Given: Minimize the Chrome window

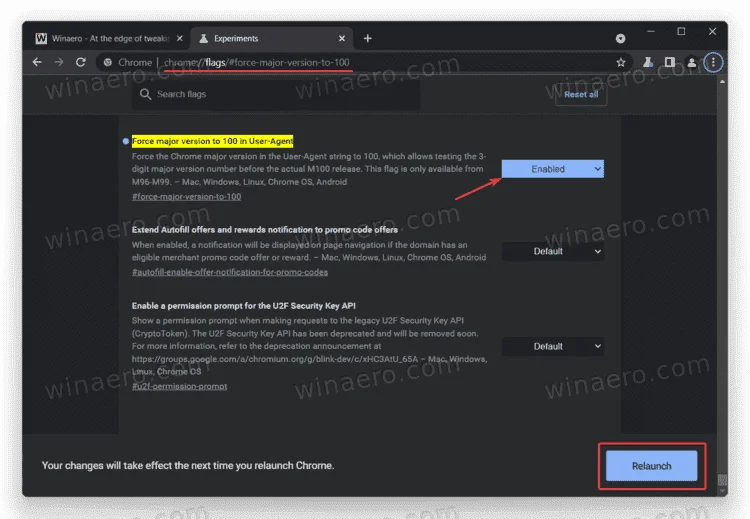Looking at the screenshot, I should click(x=651, y=32).
